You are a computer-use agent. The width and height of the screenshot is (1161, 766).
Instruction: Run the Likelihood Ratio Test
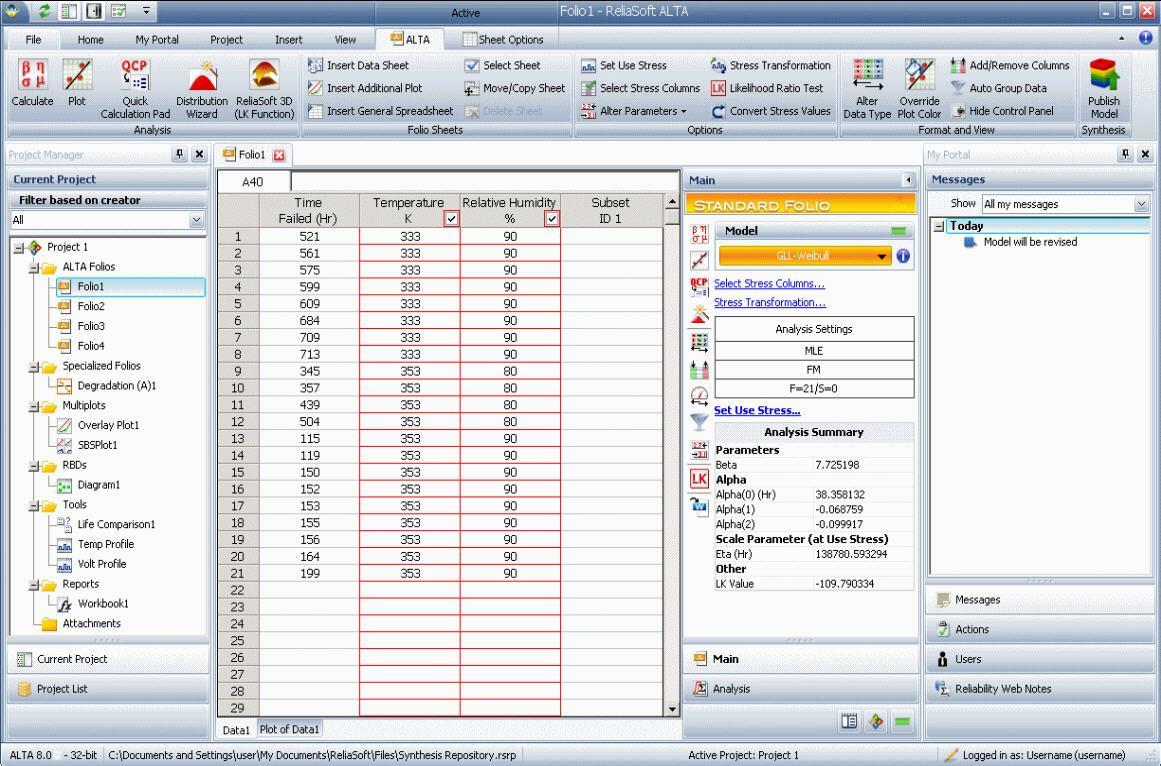(767, 88)
